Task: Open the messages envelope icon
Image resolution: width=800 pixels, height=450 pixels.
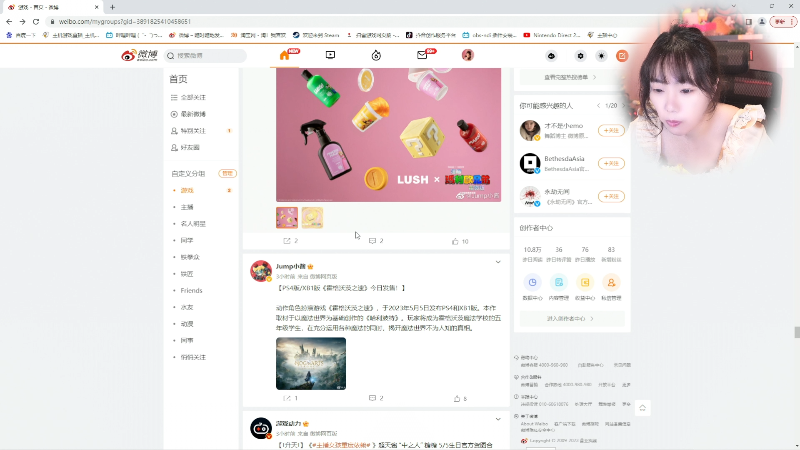Action: pos(422,55)
